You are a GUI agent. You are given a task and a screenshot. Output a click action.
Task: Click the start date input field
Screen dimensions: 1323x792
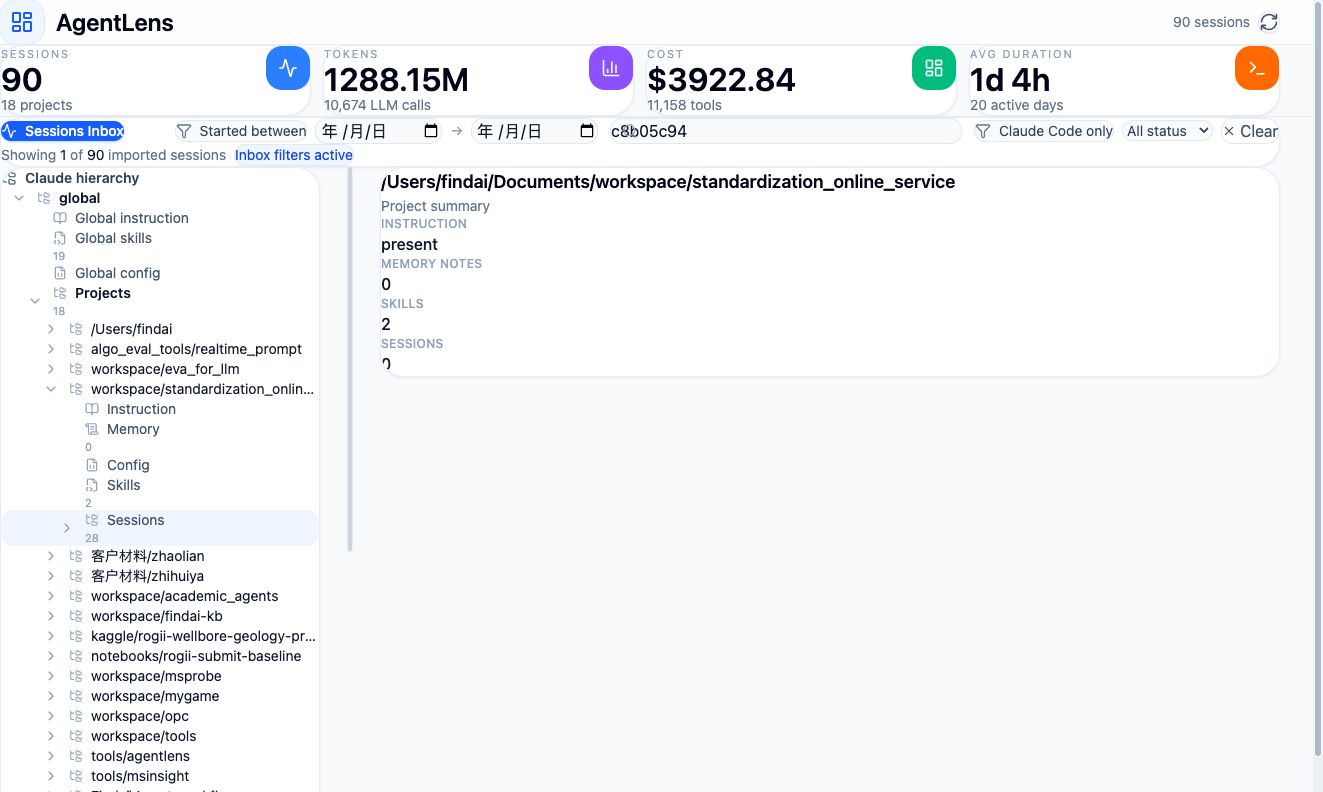[x=378, y=131]
